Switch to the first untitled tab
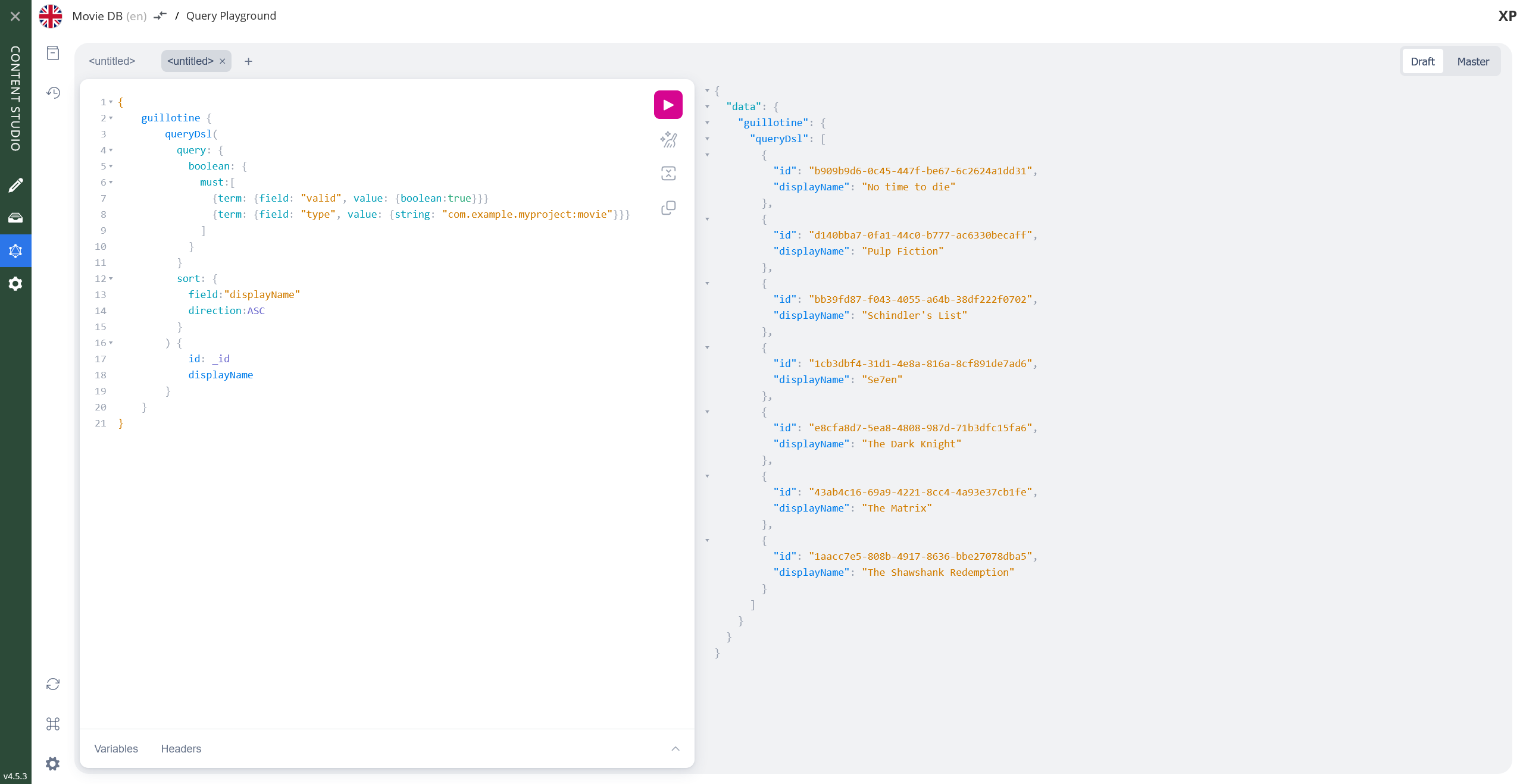 (112, 61)
